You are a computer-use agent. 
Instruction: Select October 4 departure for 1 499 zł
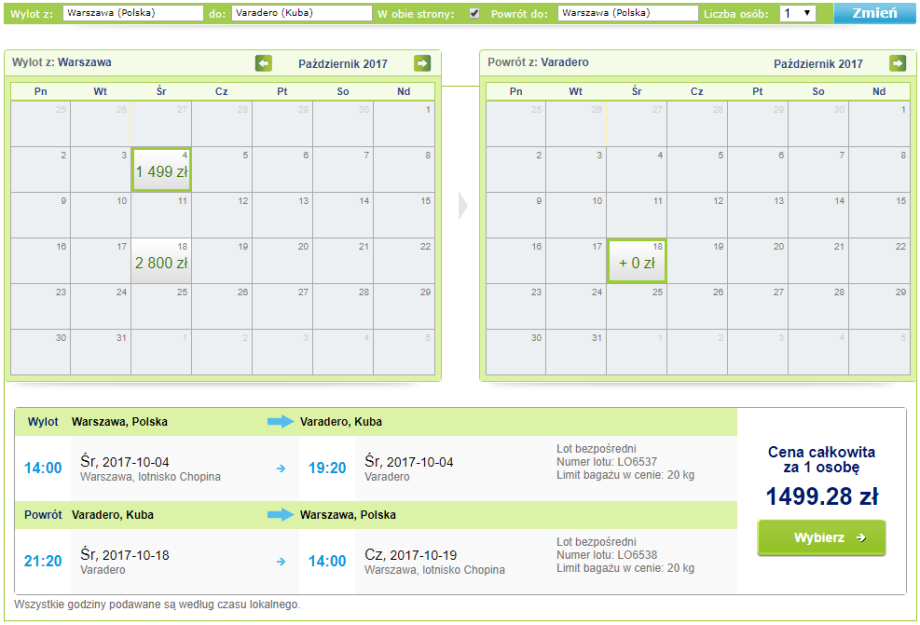161,170
